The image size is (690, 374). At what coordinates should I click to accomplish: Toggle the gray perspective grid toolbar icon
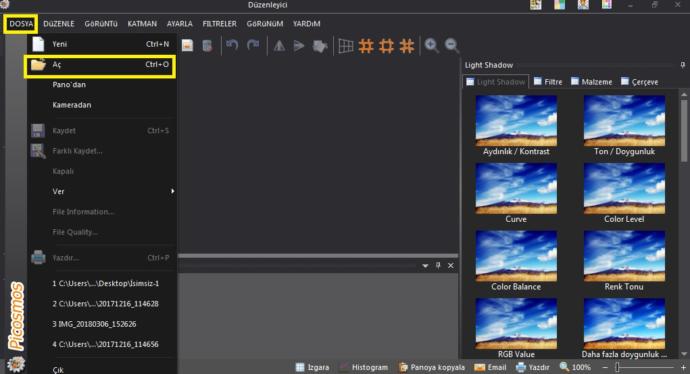click(x=346, y=46)
